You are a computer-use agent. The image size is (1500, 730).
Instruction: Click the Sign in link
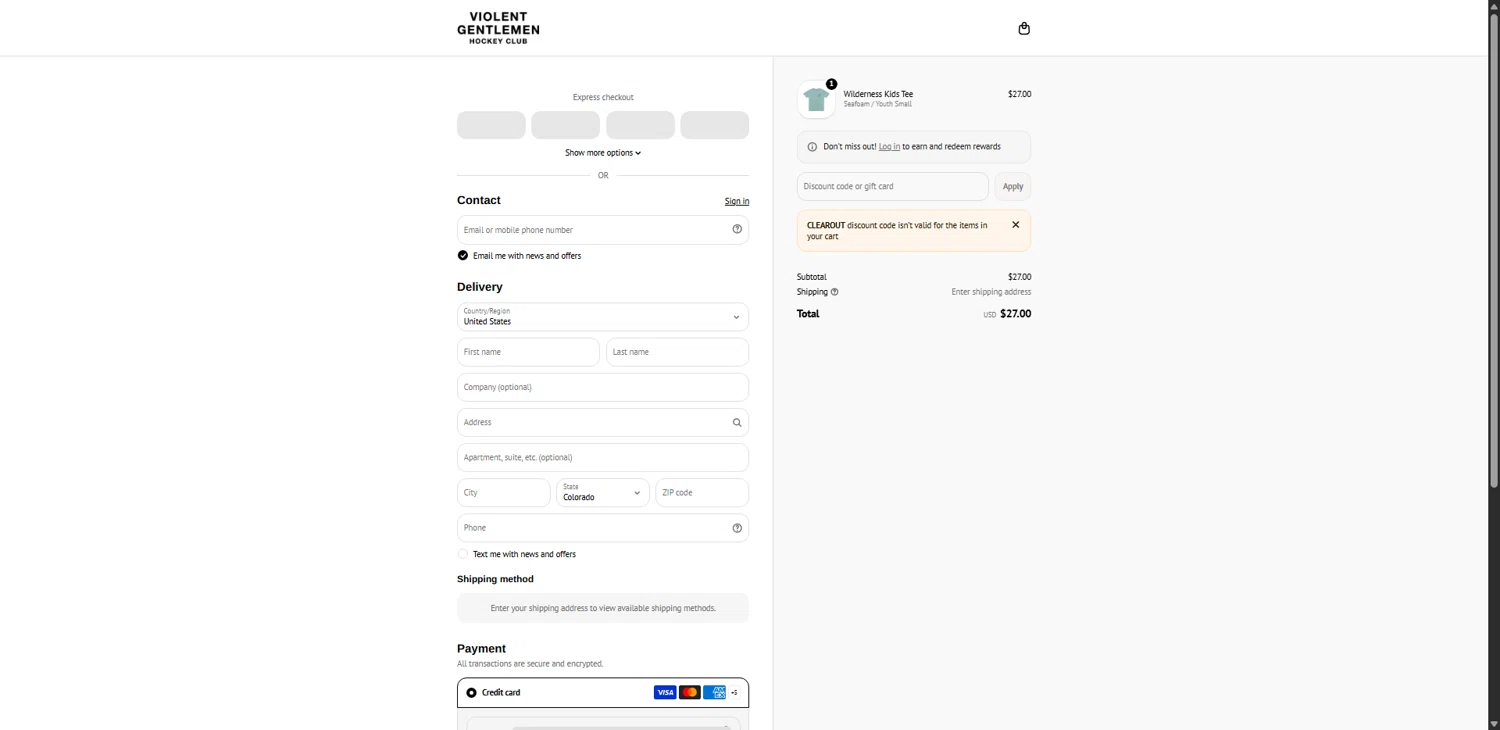coord(737,201)
